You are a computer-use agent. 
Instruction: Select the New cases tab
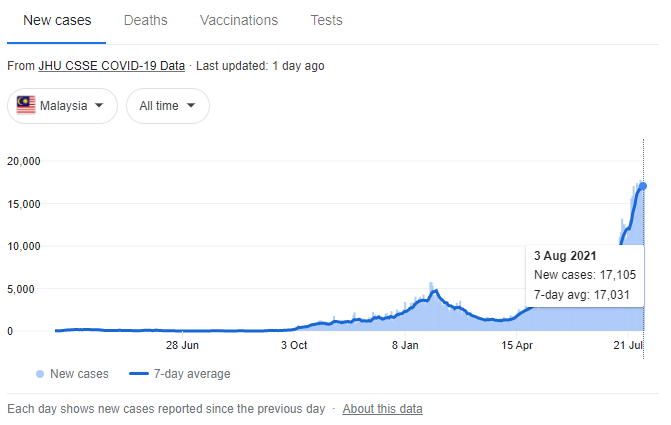[x=57, y=20]
